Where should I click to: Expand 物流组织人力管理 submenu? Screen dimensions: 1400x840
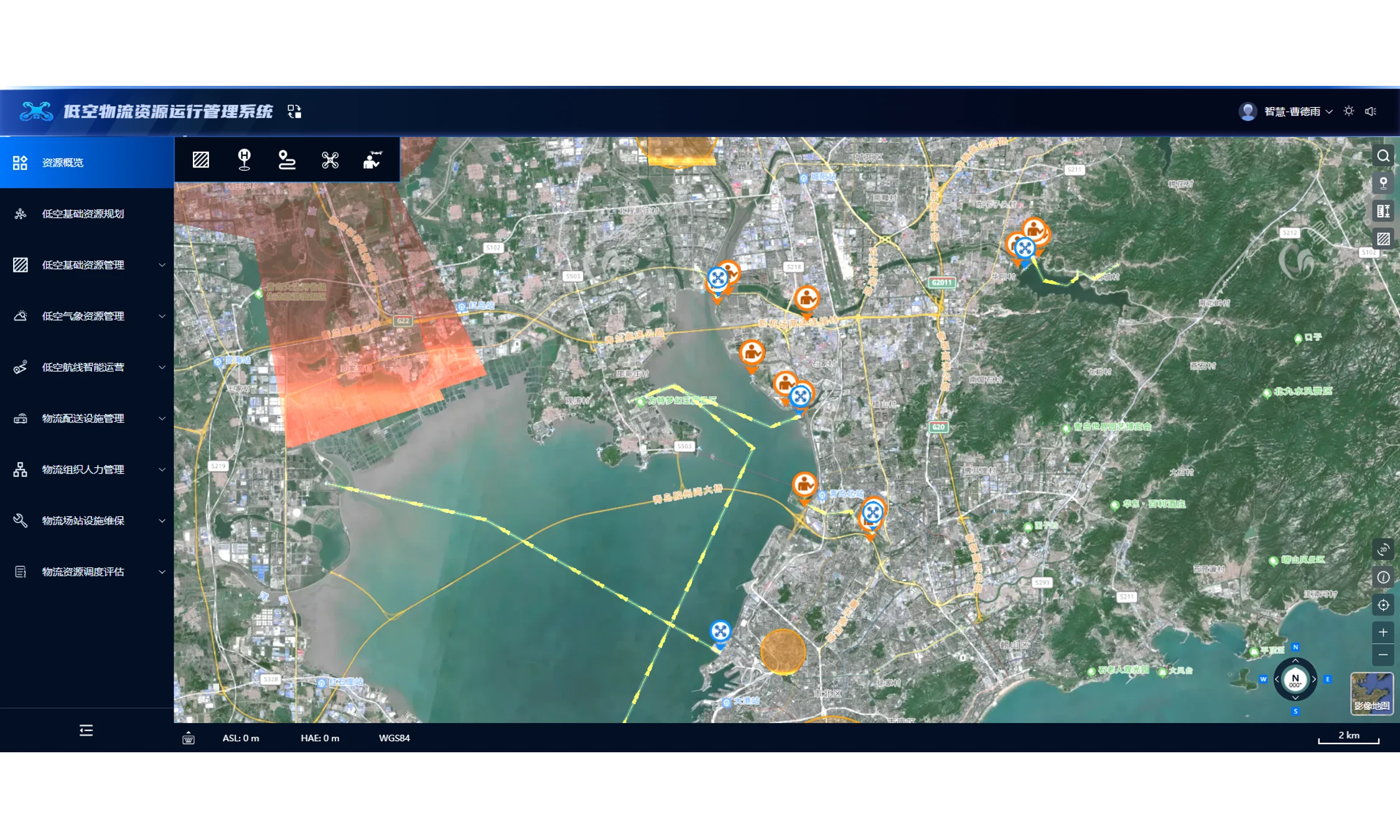point(86,469)
